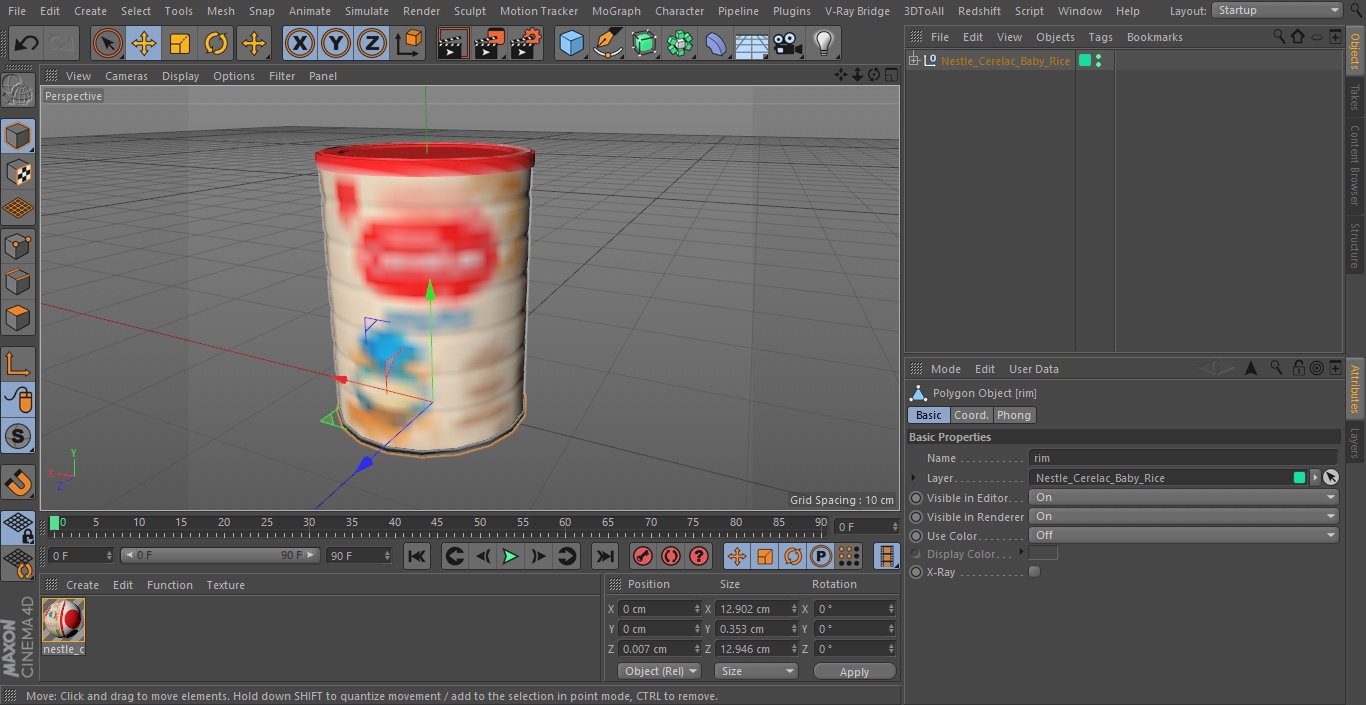
Task: Open viewport Cameras menu
Action: pos(126,76)
